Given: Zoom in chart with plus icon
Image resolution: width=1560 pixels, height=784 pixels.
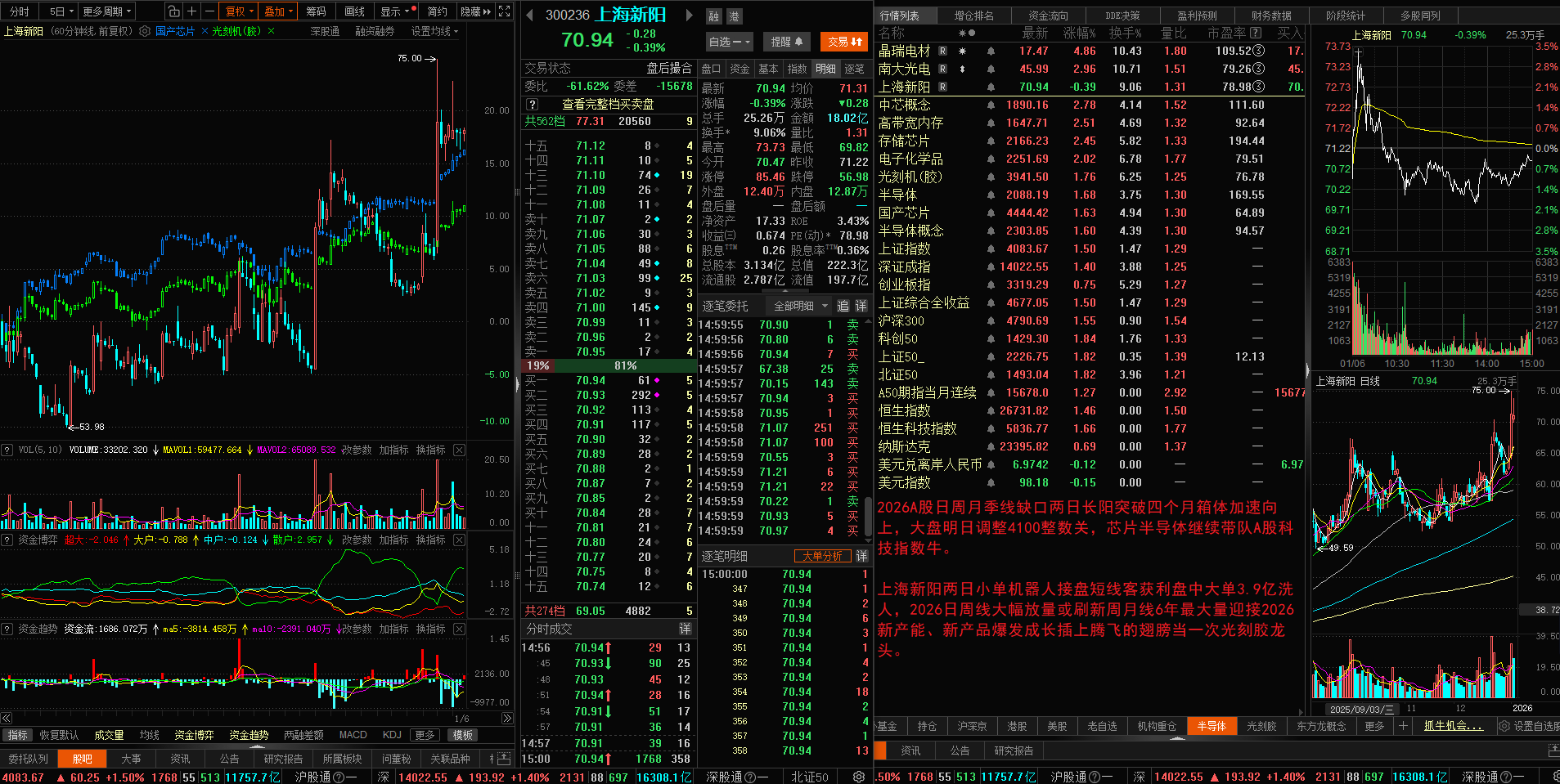Looking at the screenshot, I should coord(191,11).
